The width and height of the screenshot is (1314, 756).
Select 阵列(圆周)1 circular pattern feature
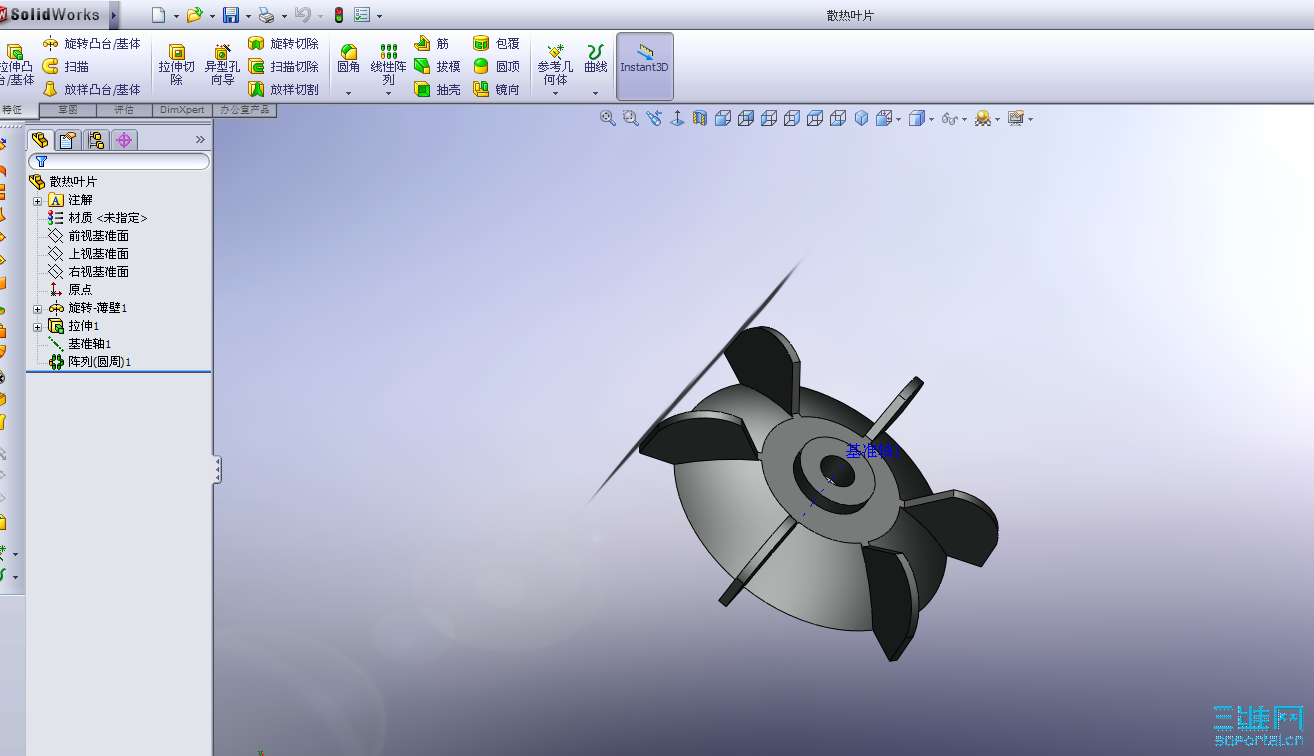[x=90, y=362]
